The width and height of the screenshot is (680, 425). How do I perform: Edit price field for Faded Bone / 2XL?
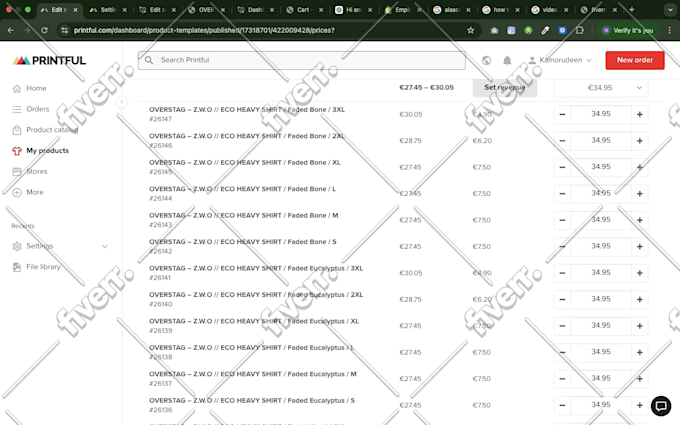601,141
